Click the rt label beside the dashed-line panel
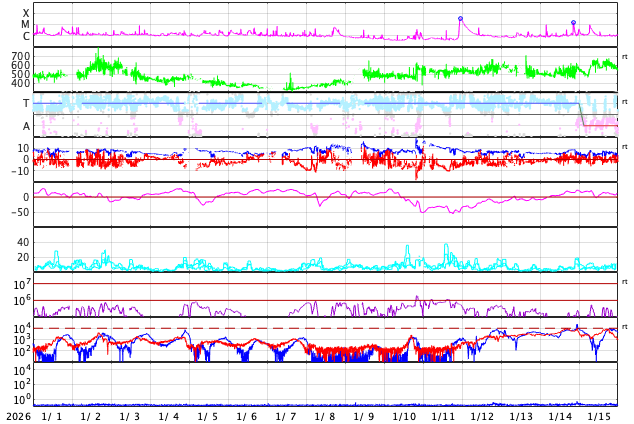The height and width of the screenshot is (424, 634). (624, 327)
